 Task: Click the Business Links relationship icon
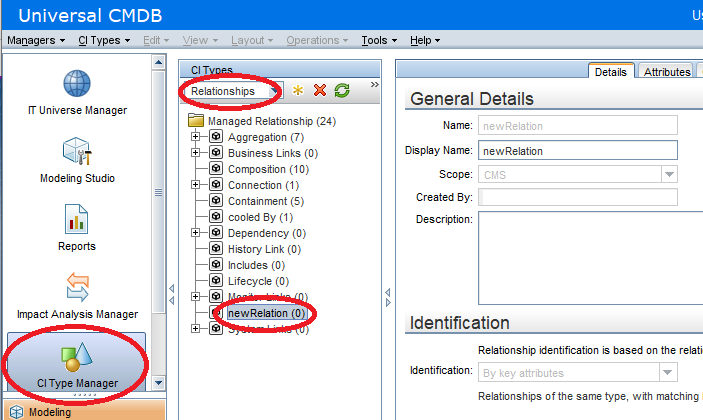(216, 152)
